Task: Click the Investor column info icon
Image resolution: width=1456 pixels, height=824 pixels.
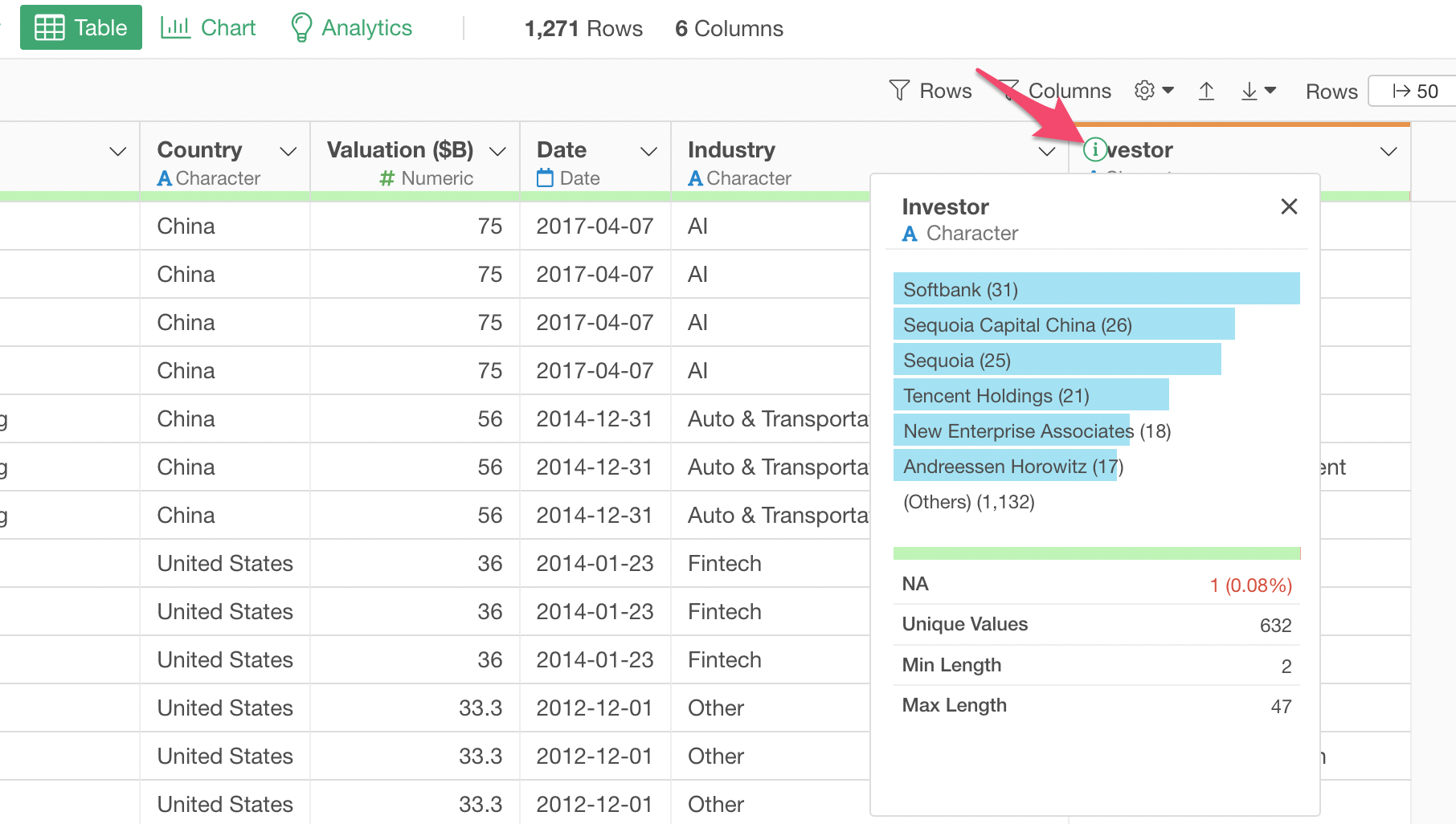Action: pyautogui.click(x=1094, y=149)
